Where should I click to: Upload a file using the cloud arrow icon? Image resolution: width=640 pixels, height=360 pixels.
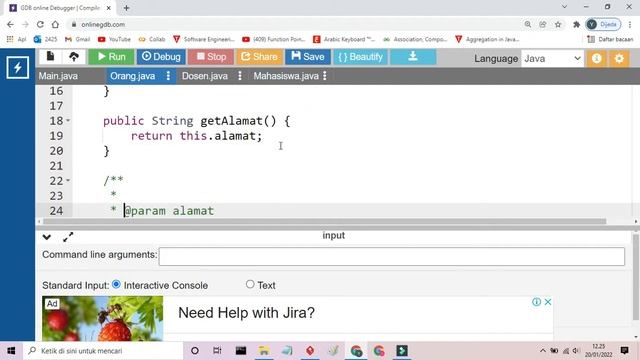74,57
